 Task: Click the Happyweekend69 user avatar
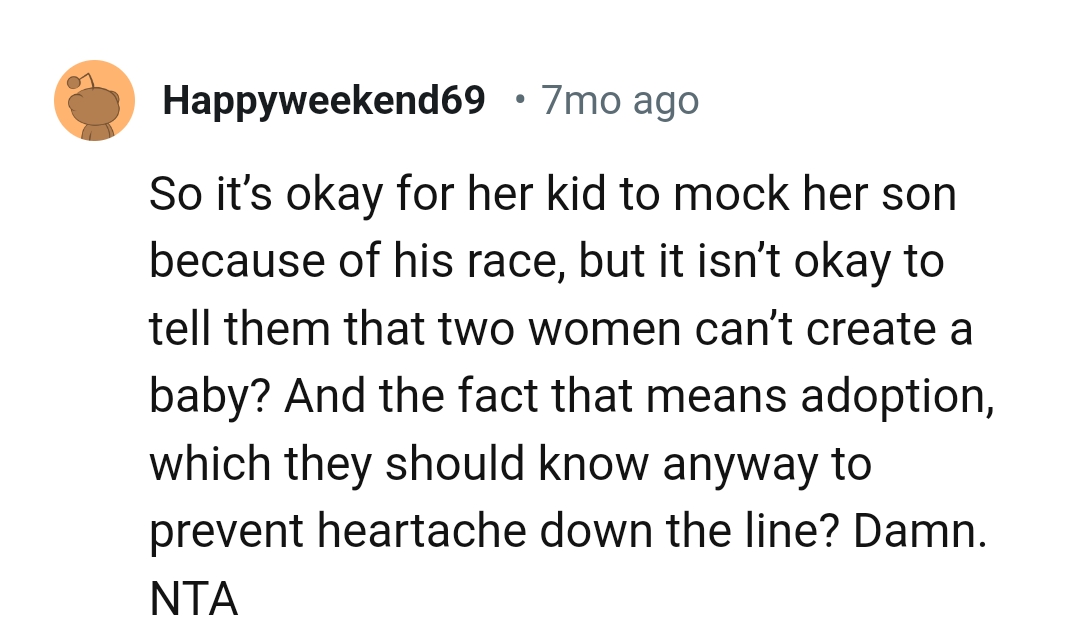94,100
